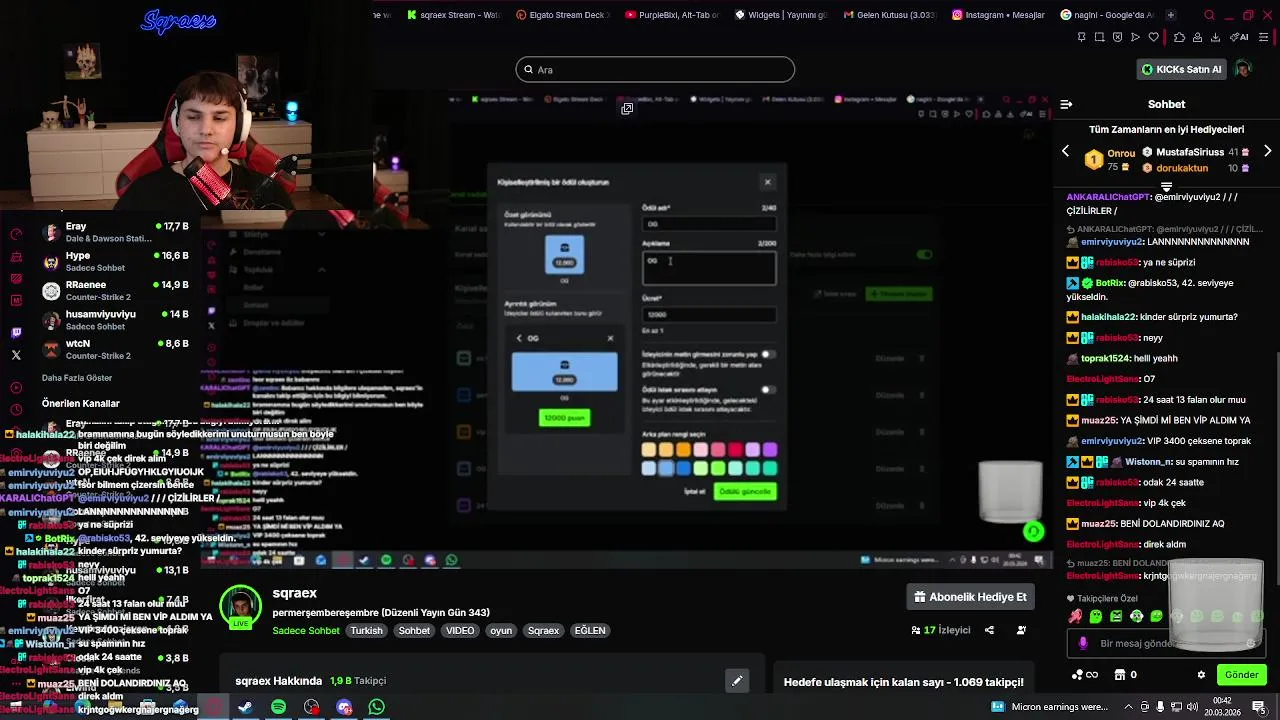Close the streamed reward dialog

[767, 182]
